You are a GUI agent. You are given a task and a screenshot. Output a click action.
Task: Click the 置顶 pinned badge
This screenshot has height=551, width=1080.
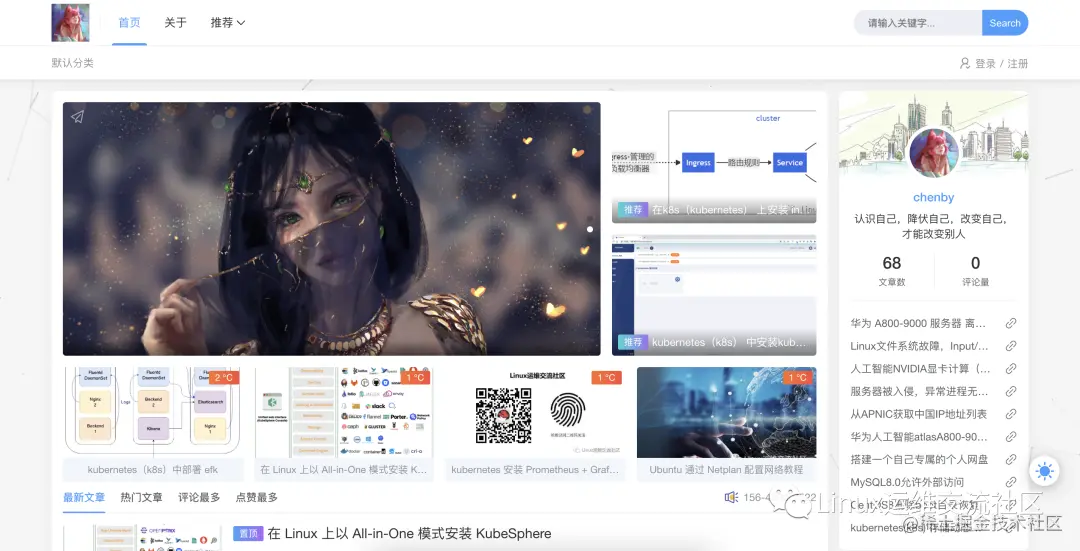[248, 534]
